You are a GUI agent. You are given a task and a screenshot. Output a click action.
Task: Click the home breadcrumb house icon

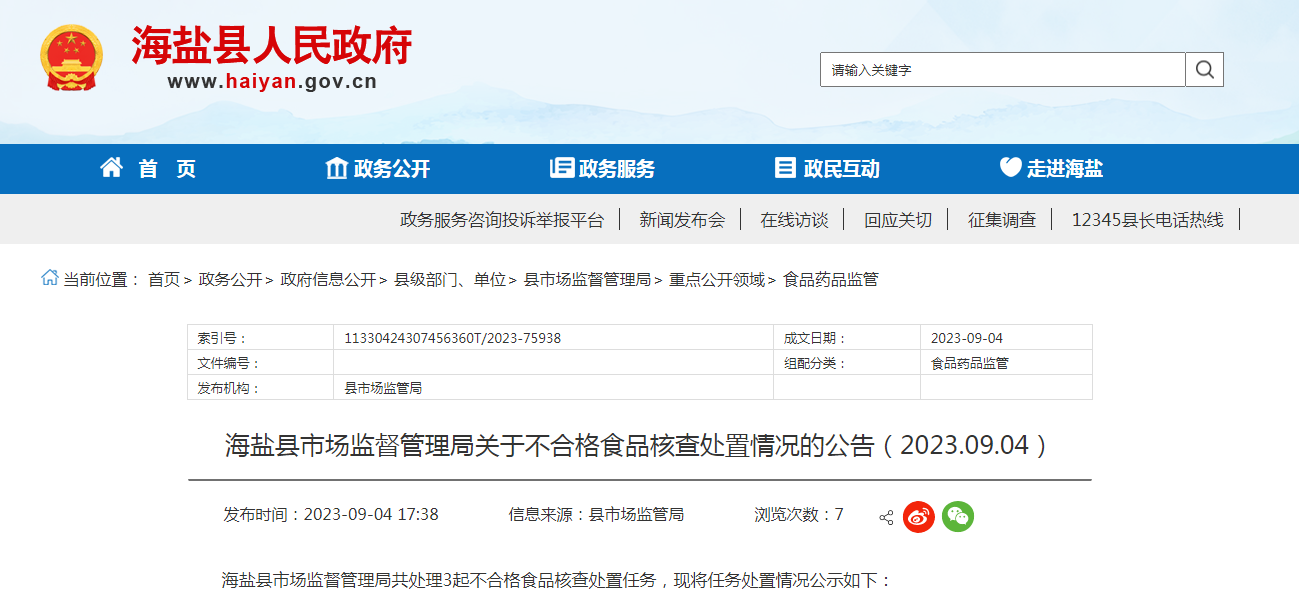click(49, 278)
